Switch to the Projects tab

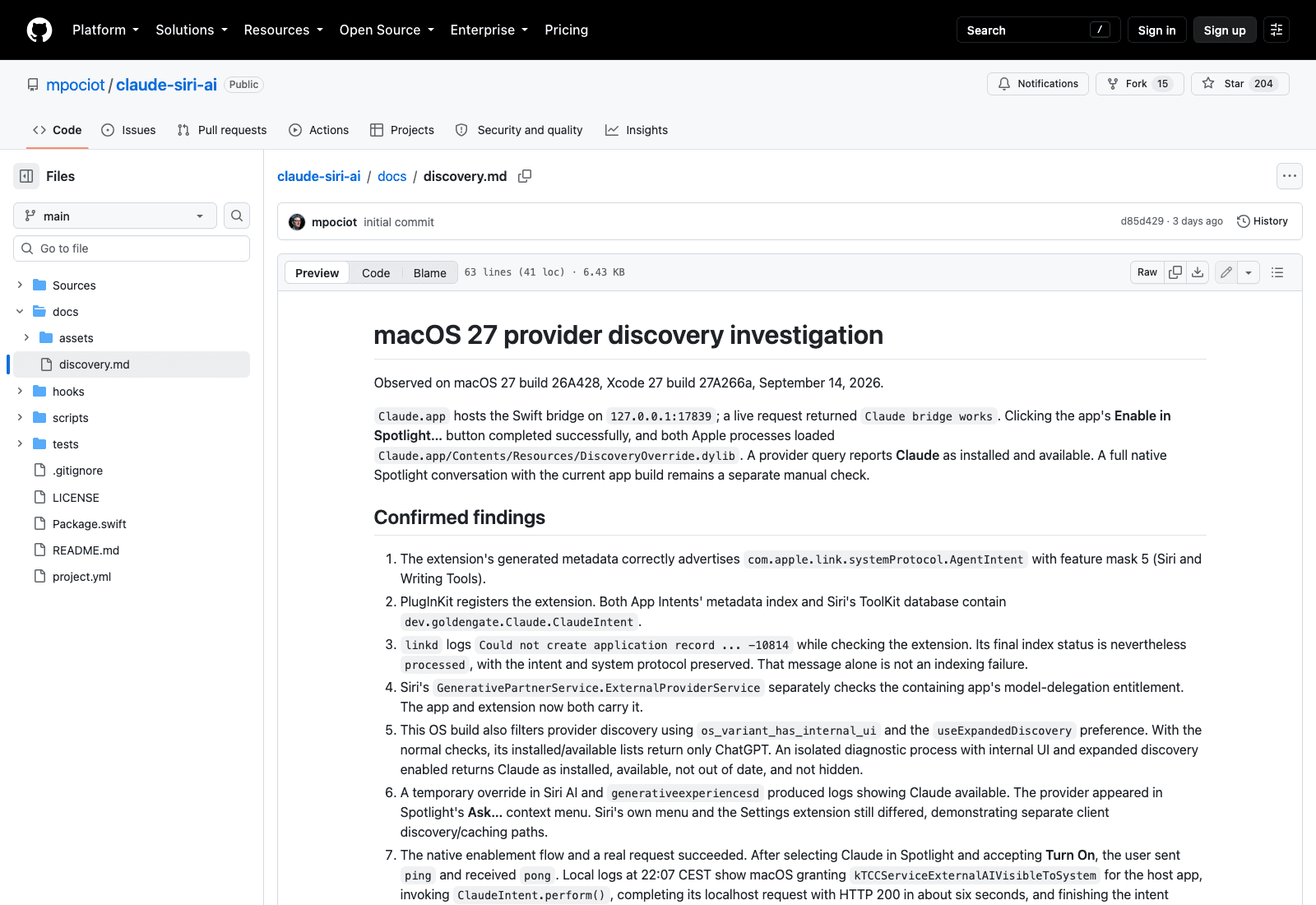coord(402,130)
